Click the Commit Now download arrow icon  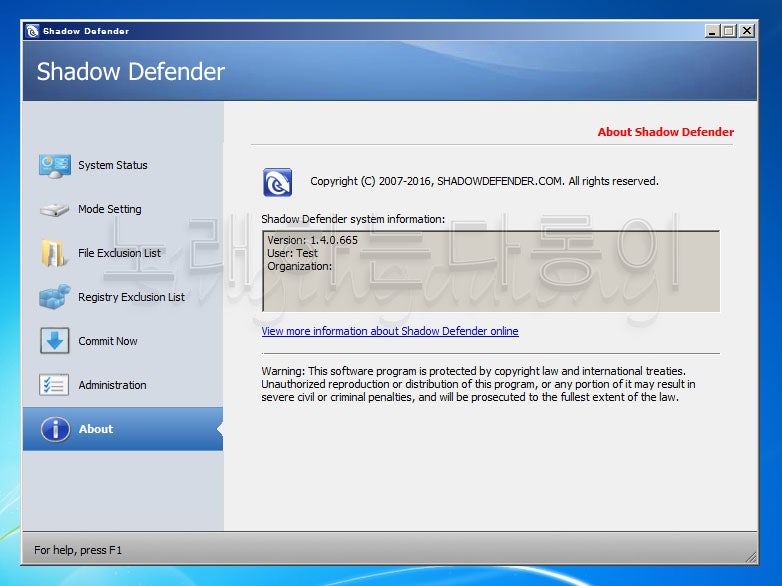[54, 341]
